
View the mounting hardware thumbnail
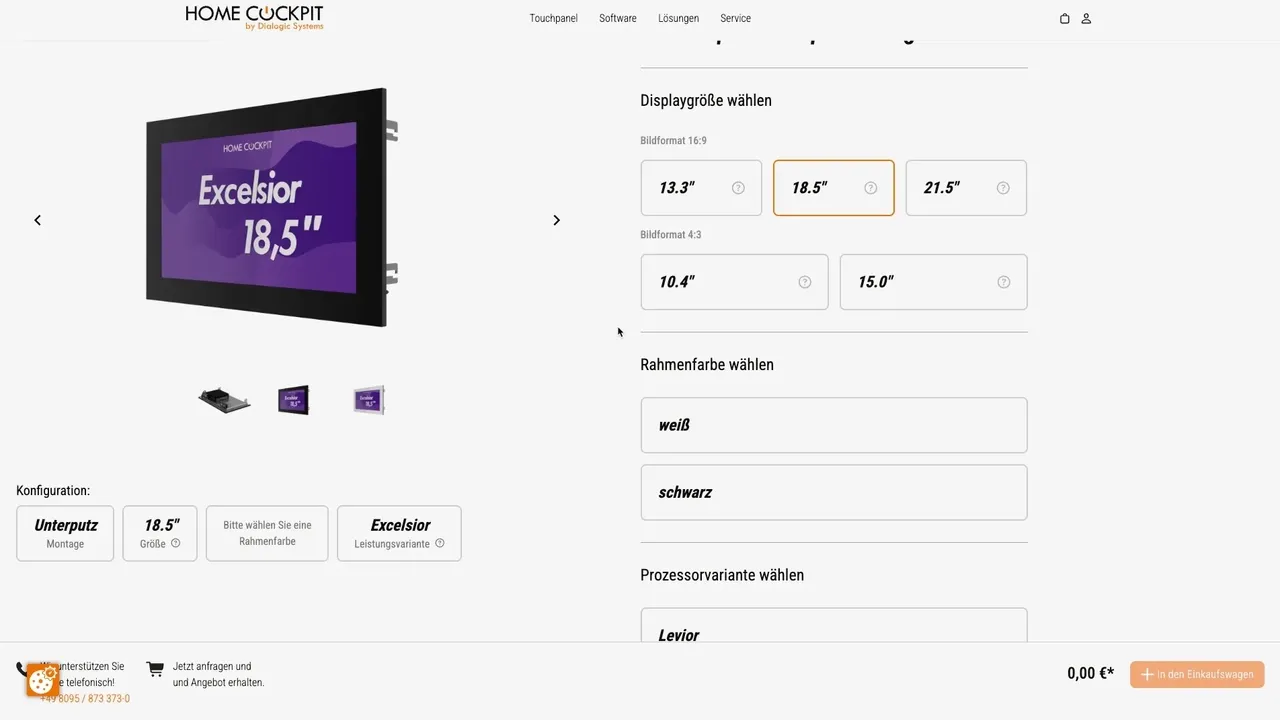(224, 400)
